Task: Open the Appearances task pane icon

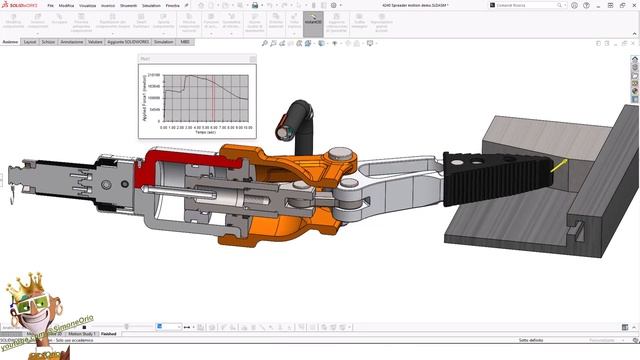Action: pos(635,91)
